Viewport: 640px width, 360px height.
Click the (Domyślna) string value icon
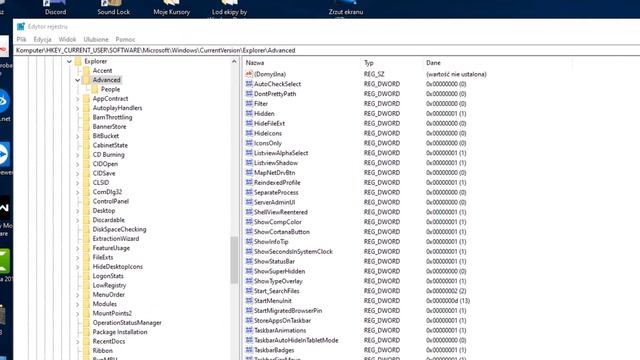click(x=249, y=74)
